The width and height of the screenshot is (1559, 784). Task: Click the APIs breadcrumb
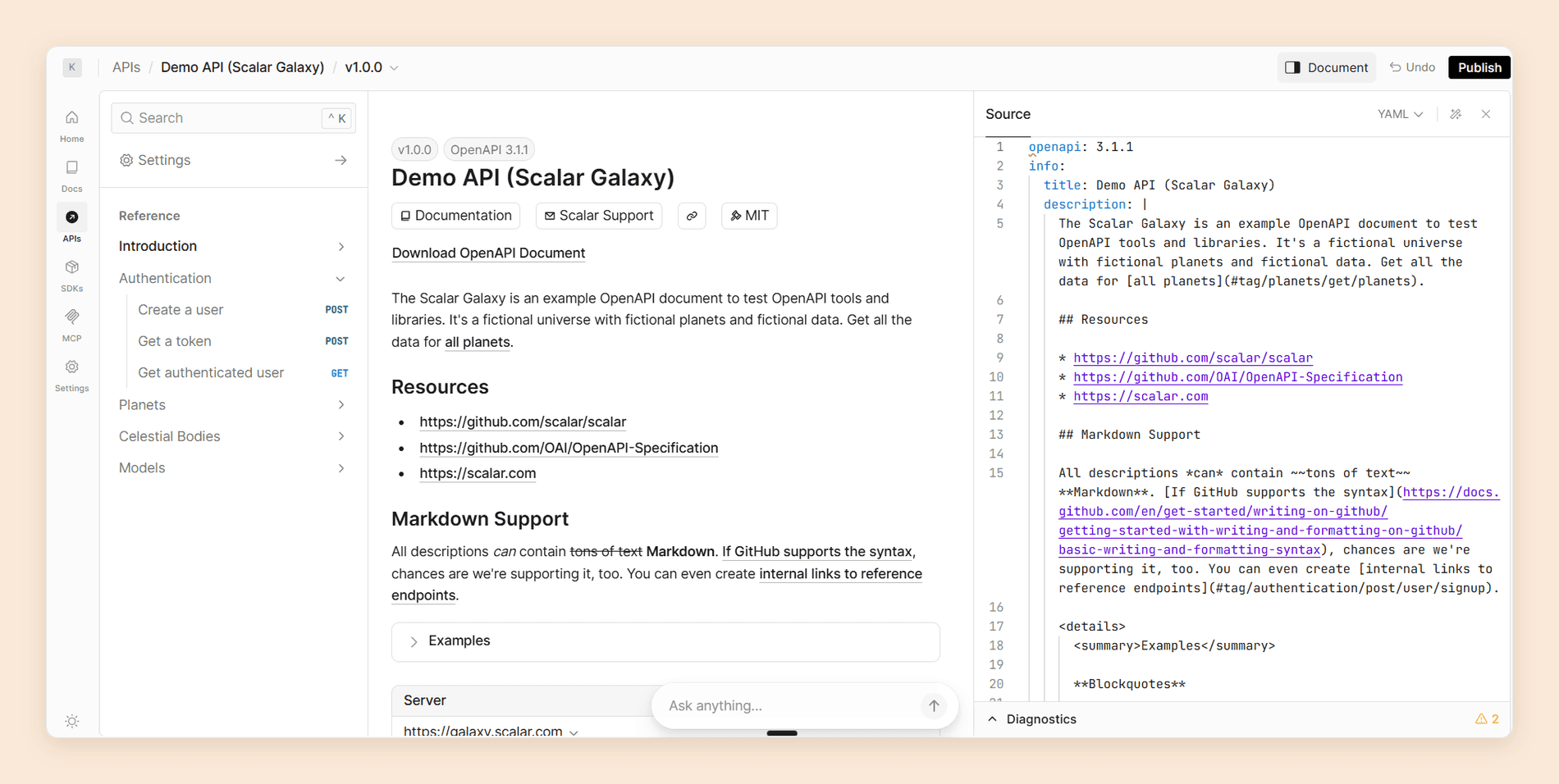click(126, 67)
